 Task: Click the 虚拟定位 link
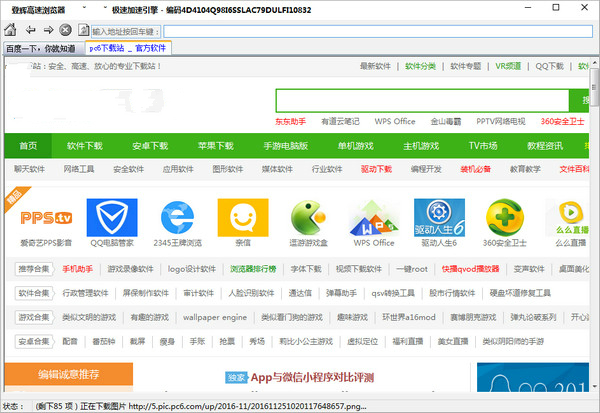point(362,341)
